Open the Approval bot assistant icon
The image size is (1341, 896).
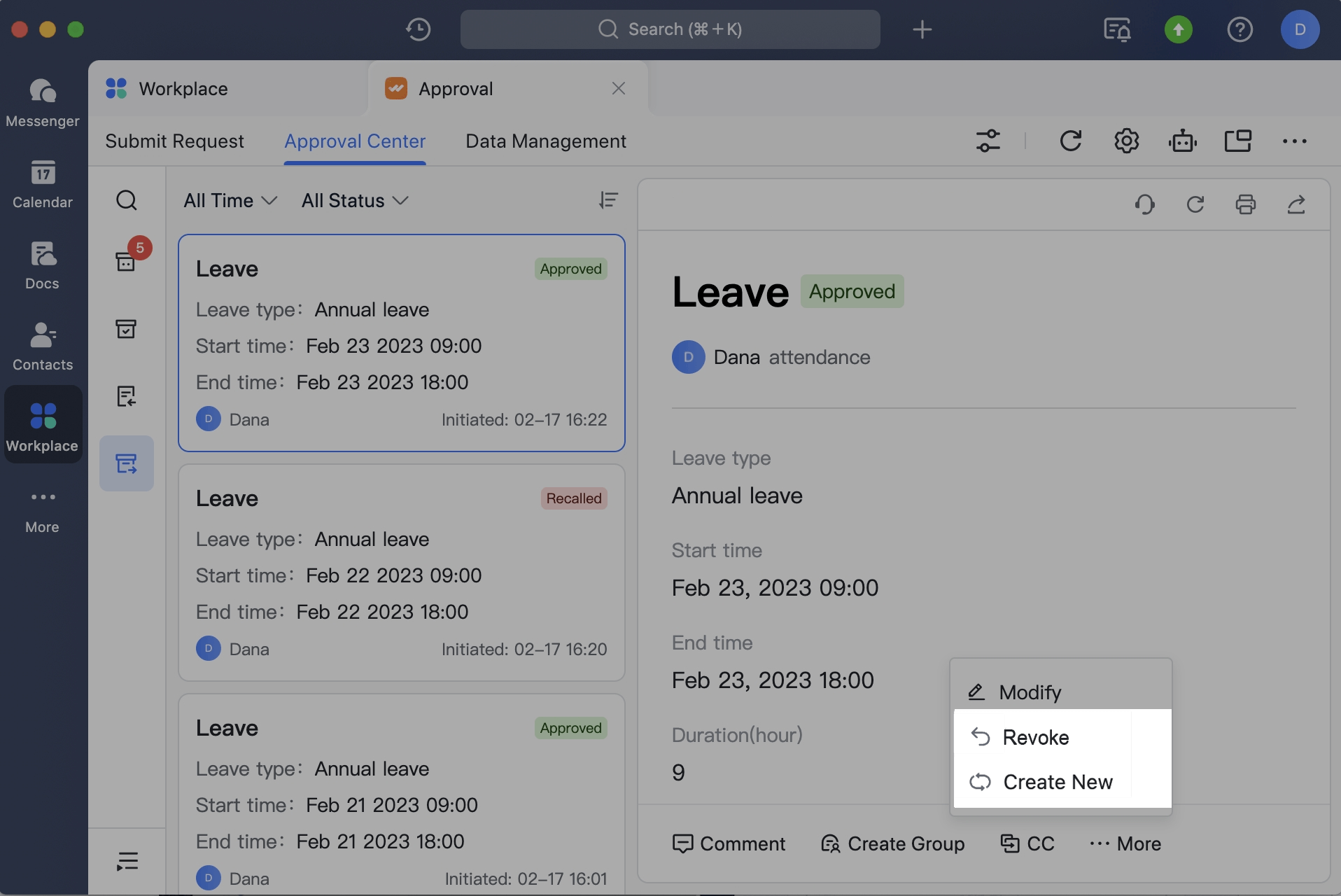(x=1183, y=141)
